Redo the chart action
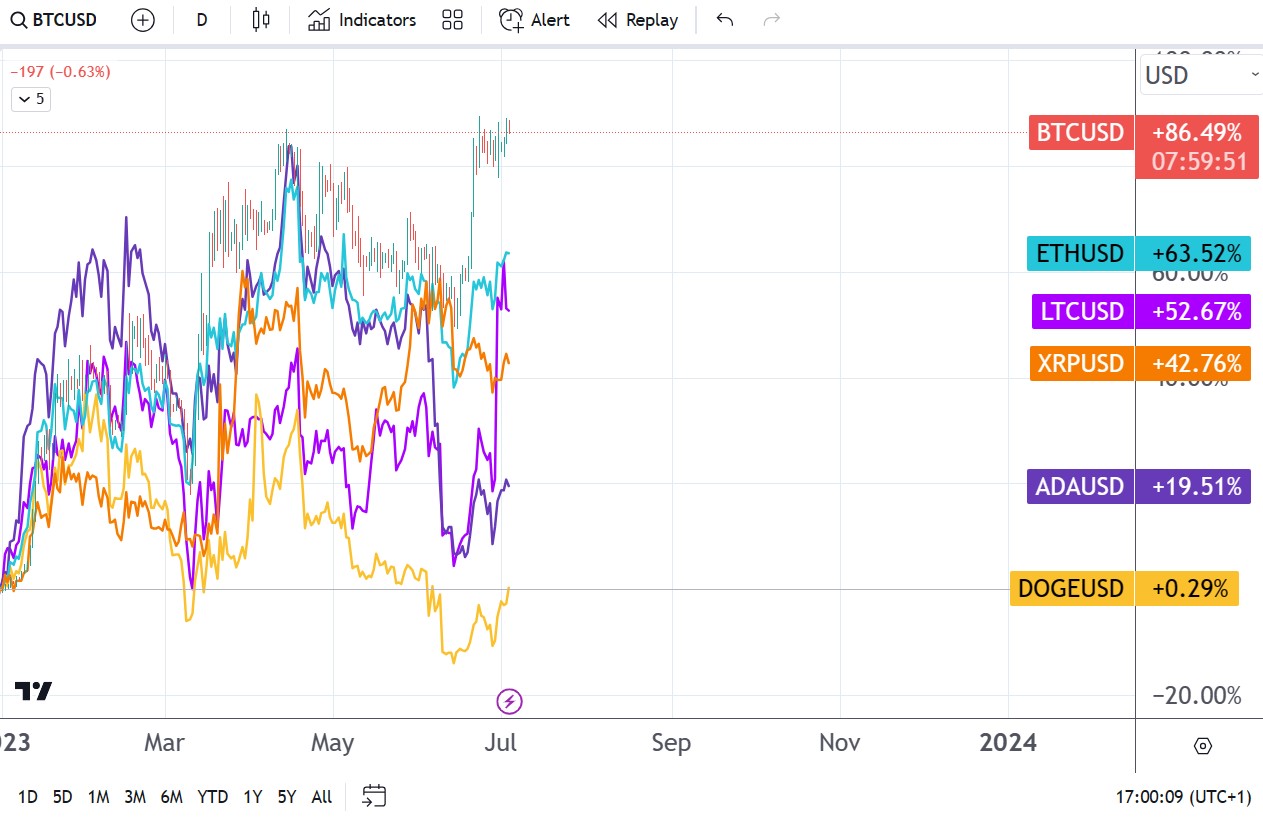The height and width of the screenshot is (817, 1263). point(772,20)
